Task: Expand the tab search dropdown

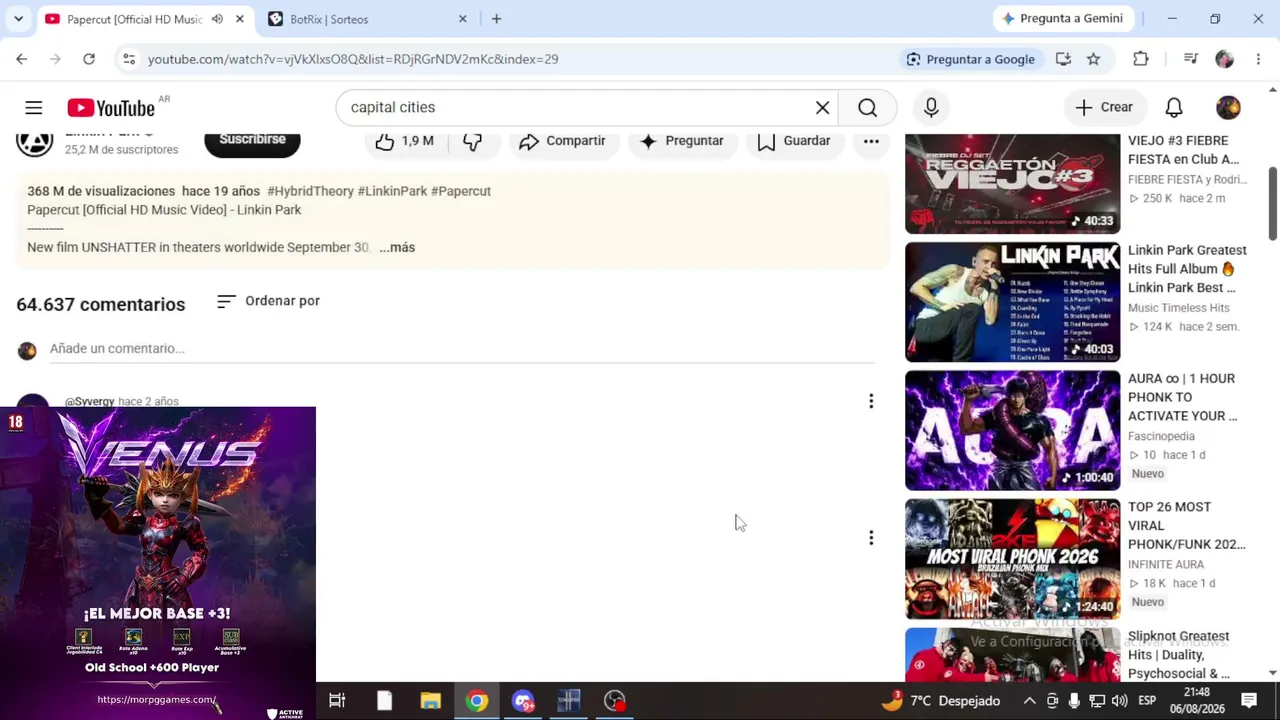Action: (18, 19)
